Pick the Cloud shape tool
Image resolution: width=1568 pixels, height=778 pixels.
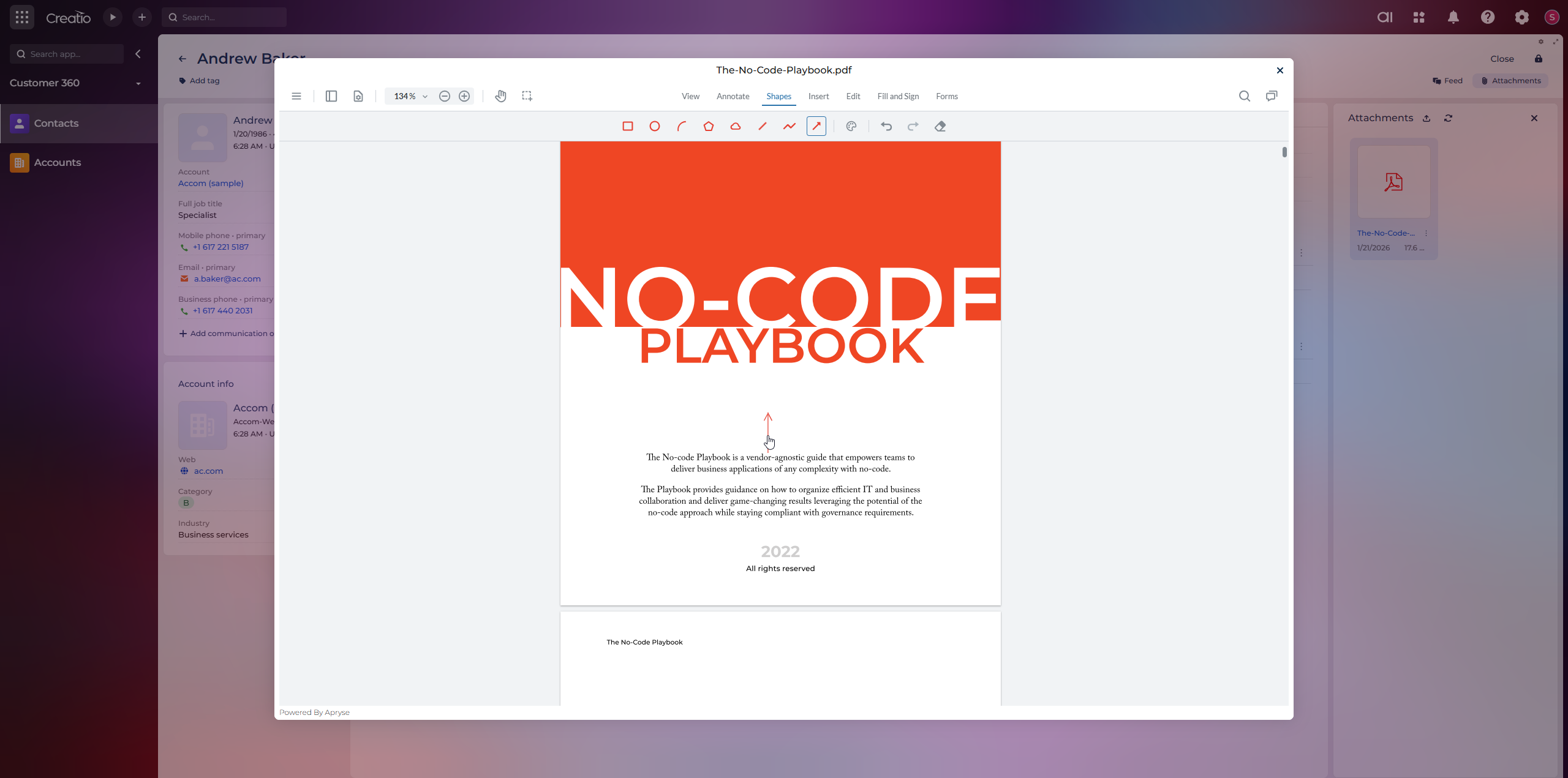(x=735, y=126)
